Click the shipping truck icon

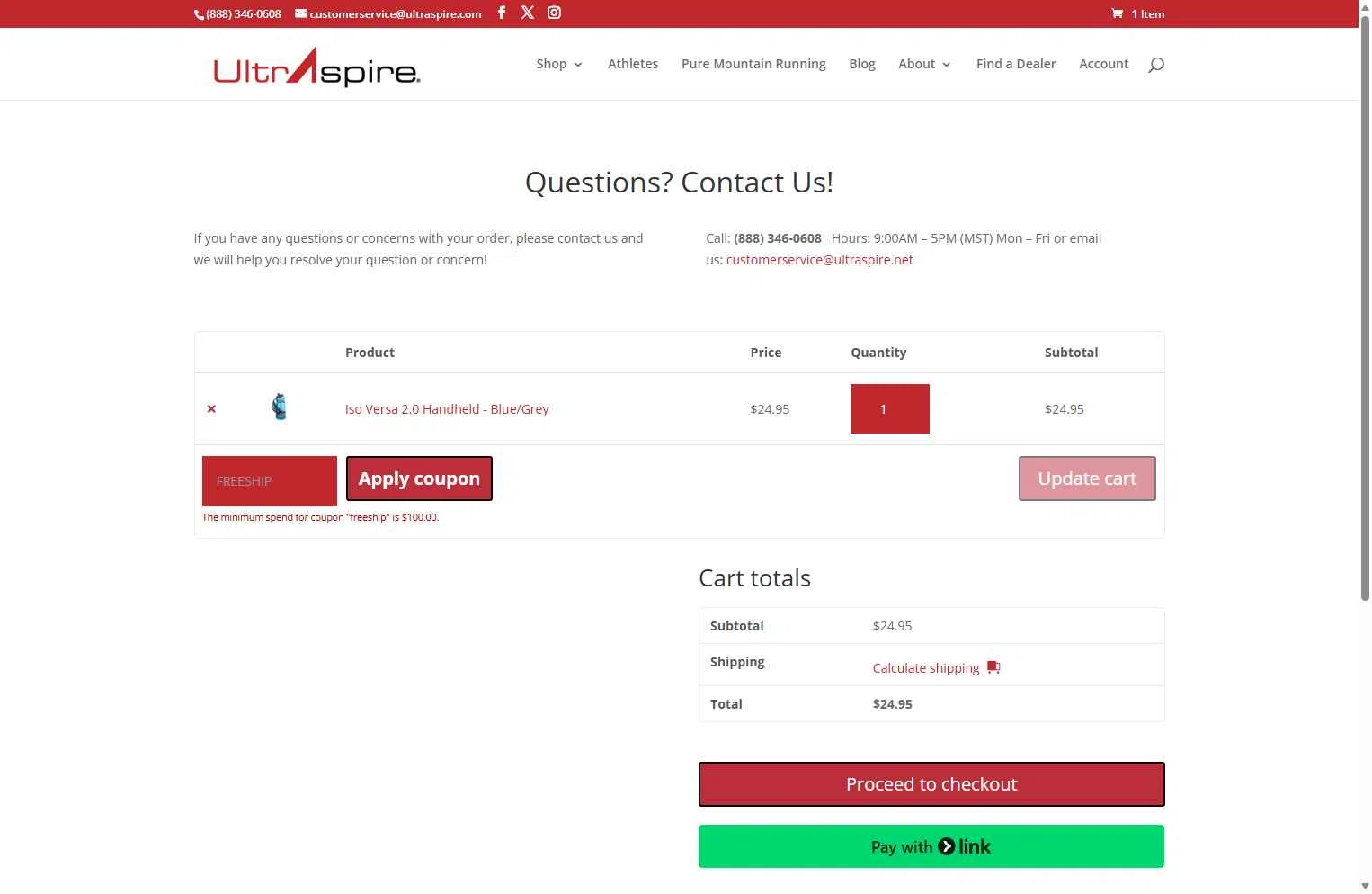(993, 667)
